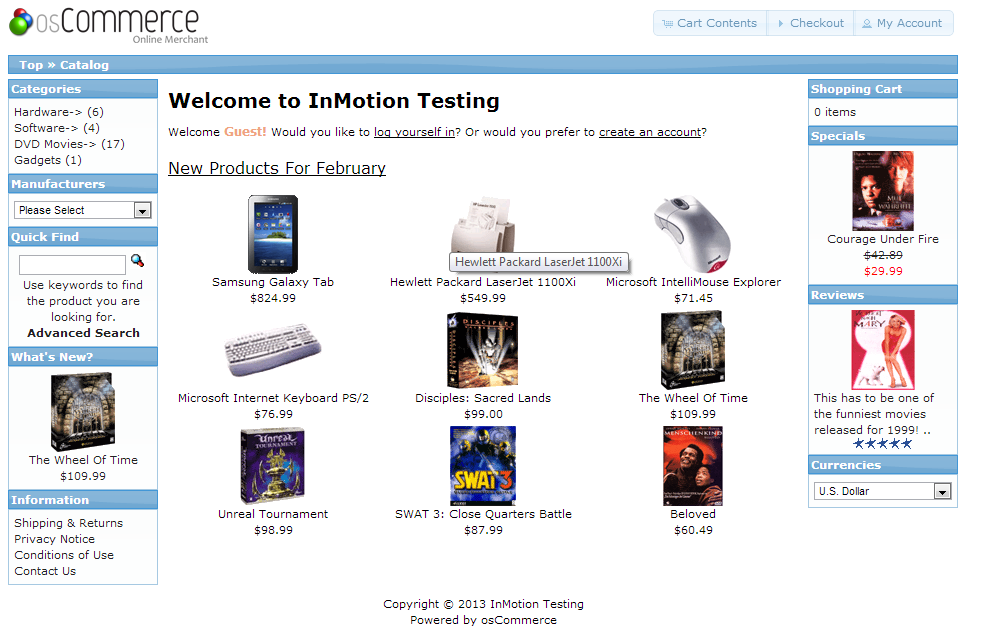Image resolution: width=983 pixels, height=635 pixels.
Task: Open the Unreal Tournament box image
Action: point(273,466)
